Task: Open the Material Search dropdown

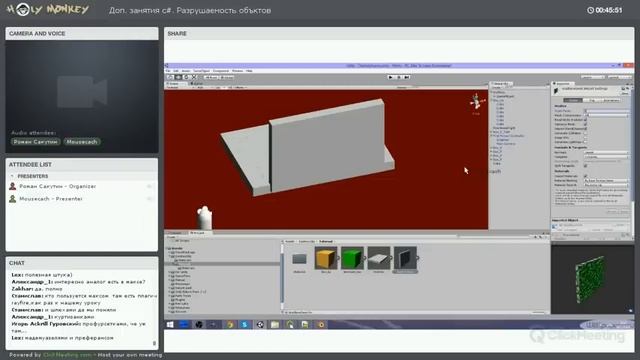Action: (606, 185)
